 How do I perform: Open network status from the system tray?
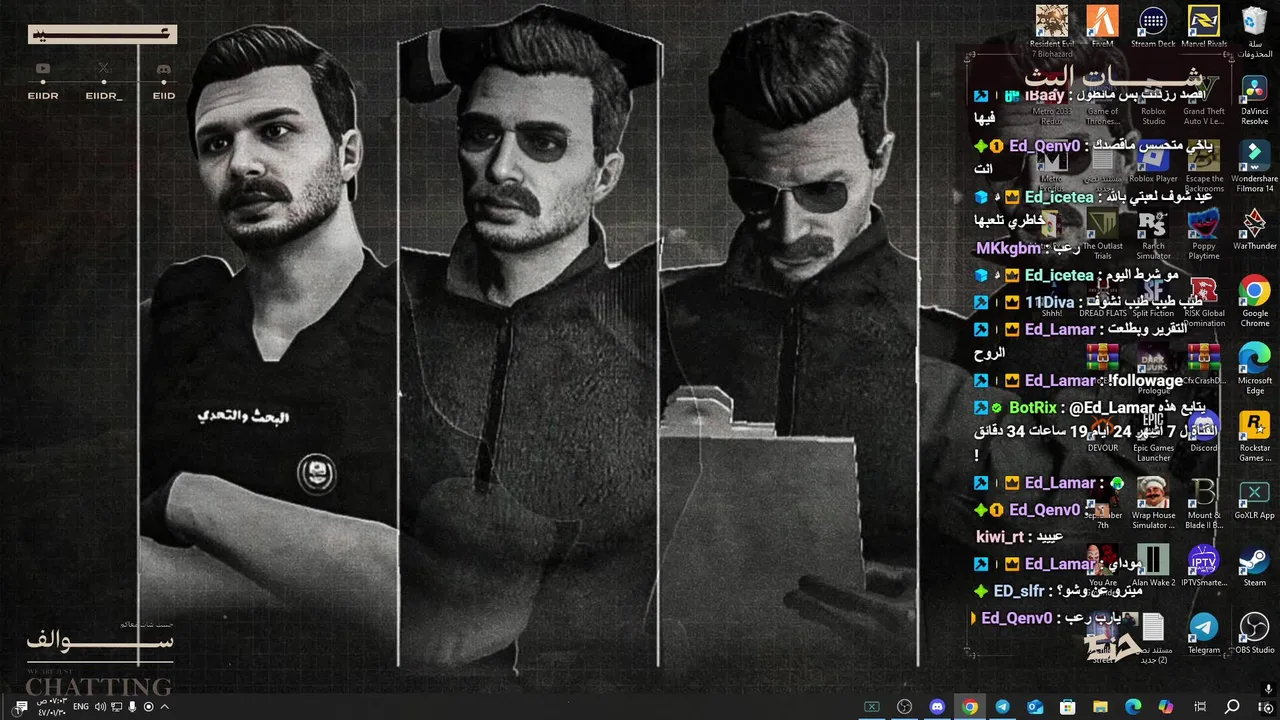tap(116, 707)
